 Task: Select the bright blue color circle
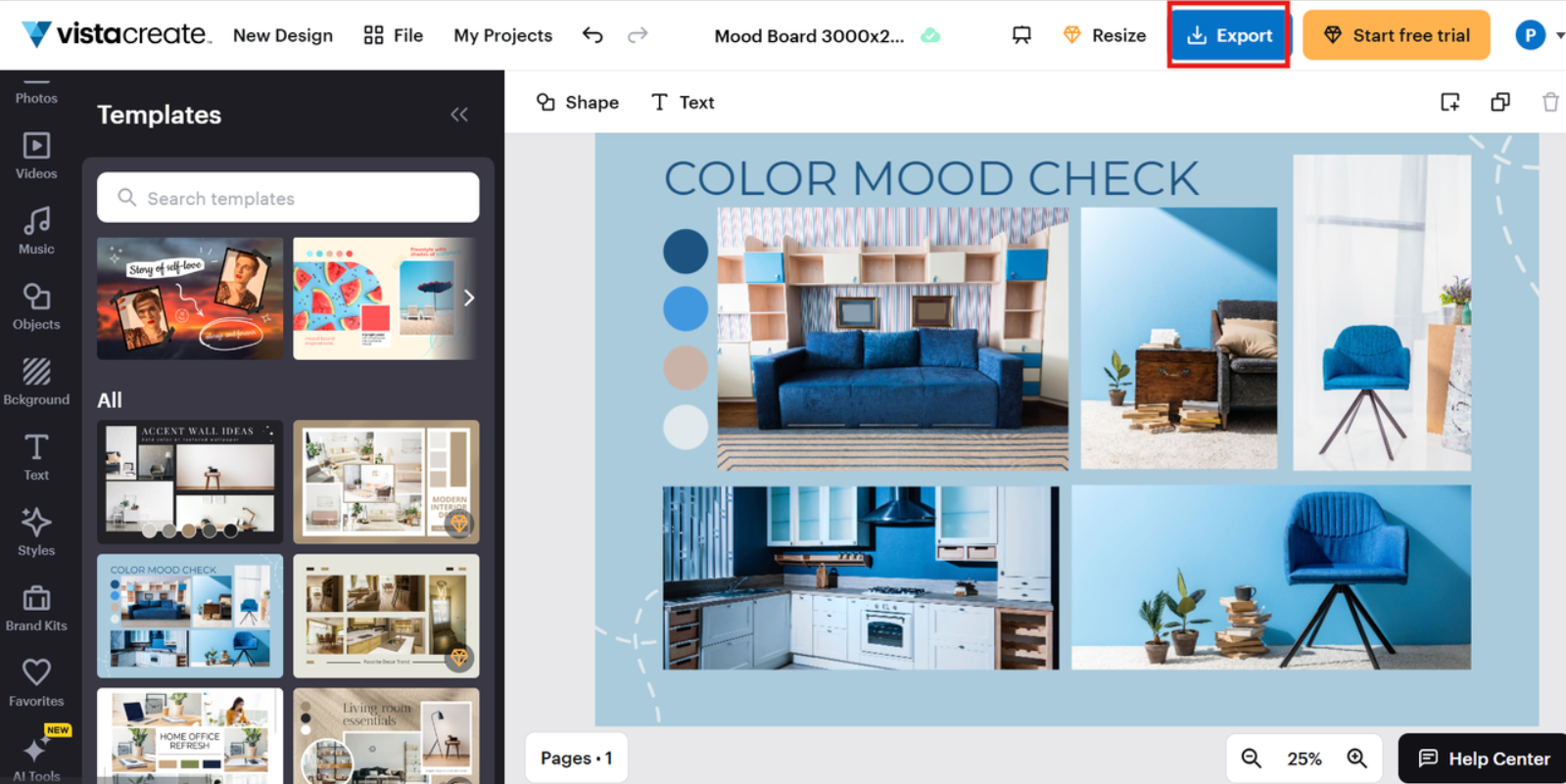(x=686, y=309)
